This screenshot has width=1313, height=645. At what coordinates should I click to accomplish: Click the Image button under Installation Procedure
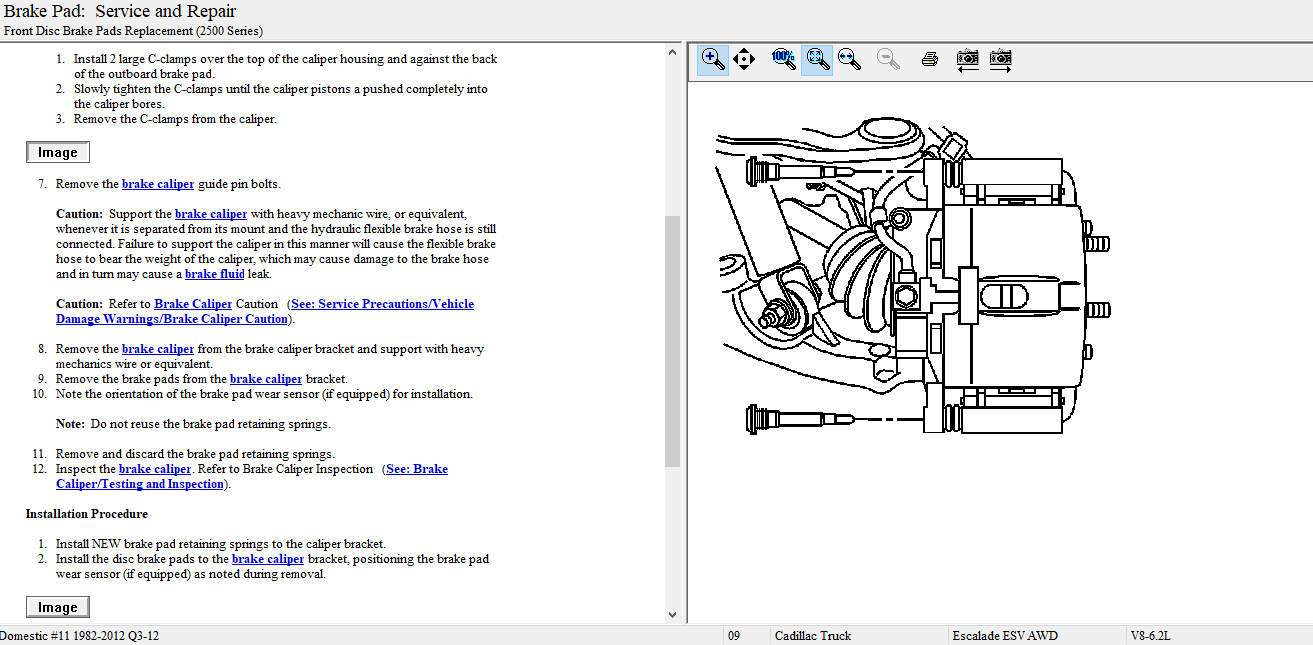point(58,607)
